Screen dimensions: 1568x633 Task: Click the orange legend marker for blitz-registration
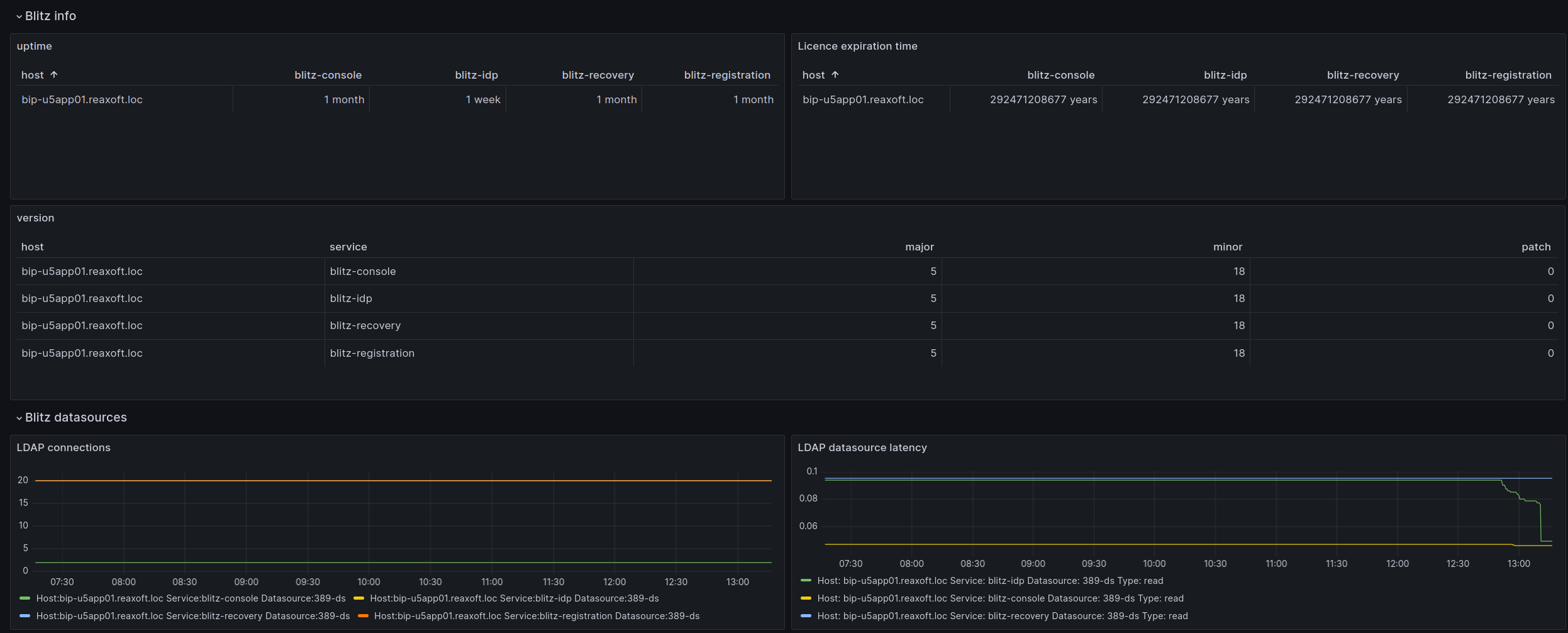(x=364, y=616)
